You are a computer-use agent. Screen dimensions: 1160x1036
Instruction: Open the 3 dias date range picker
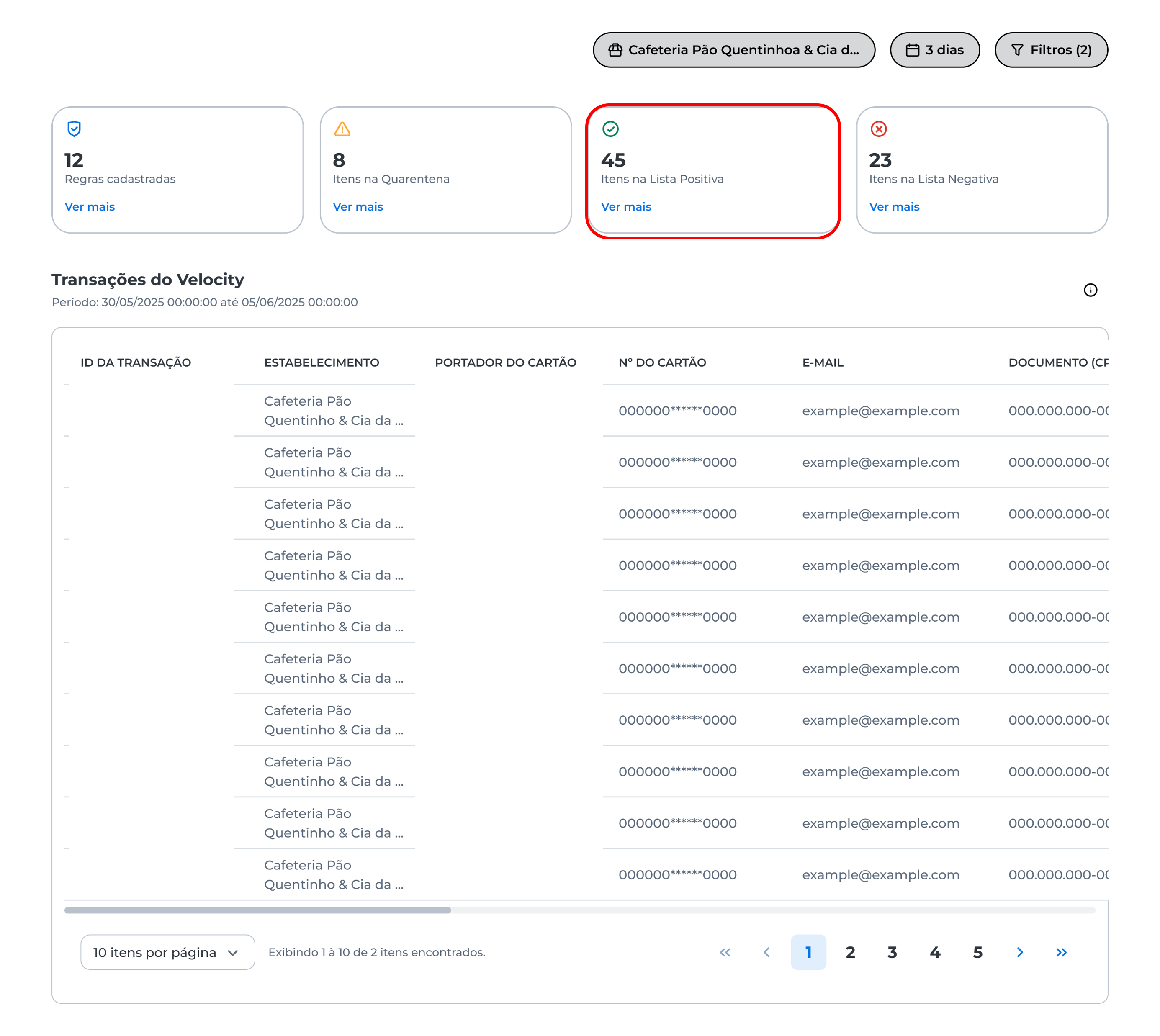[935, 50]
